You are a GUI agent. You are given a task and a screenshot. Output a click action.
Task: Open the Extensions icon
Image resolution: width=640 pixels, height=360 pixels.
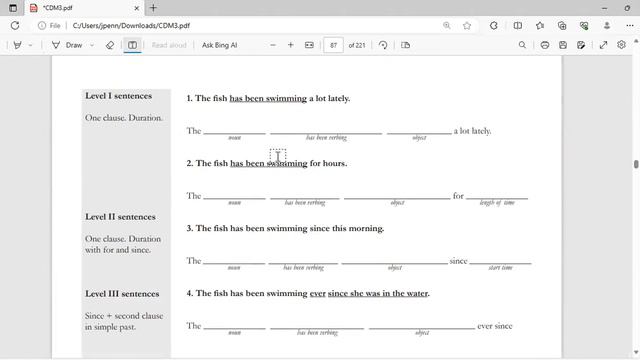click(493, 25)
